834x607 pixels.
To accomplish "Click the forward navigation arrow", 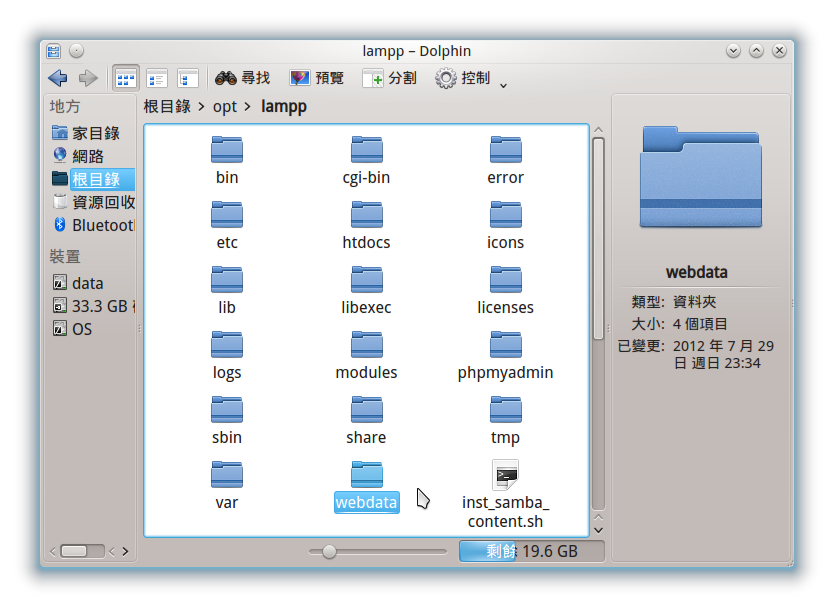I will point(88,78).
